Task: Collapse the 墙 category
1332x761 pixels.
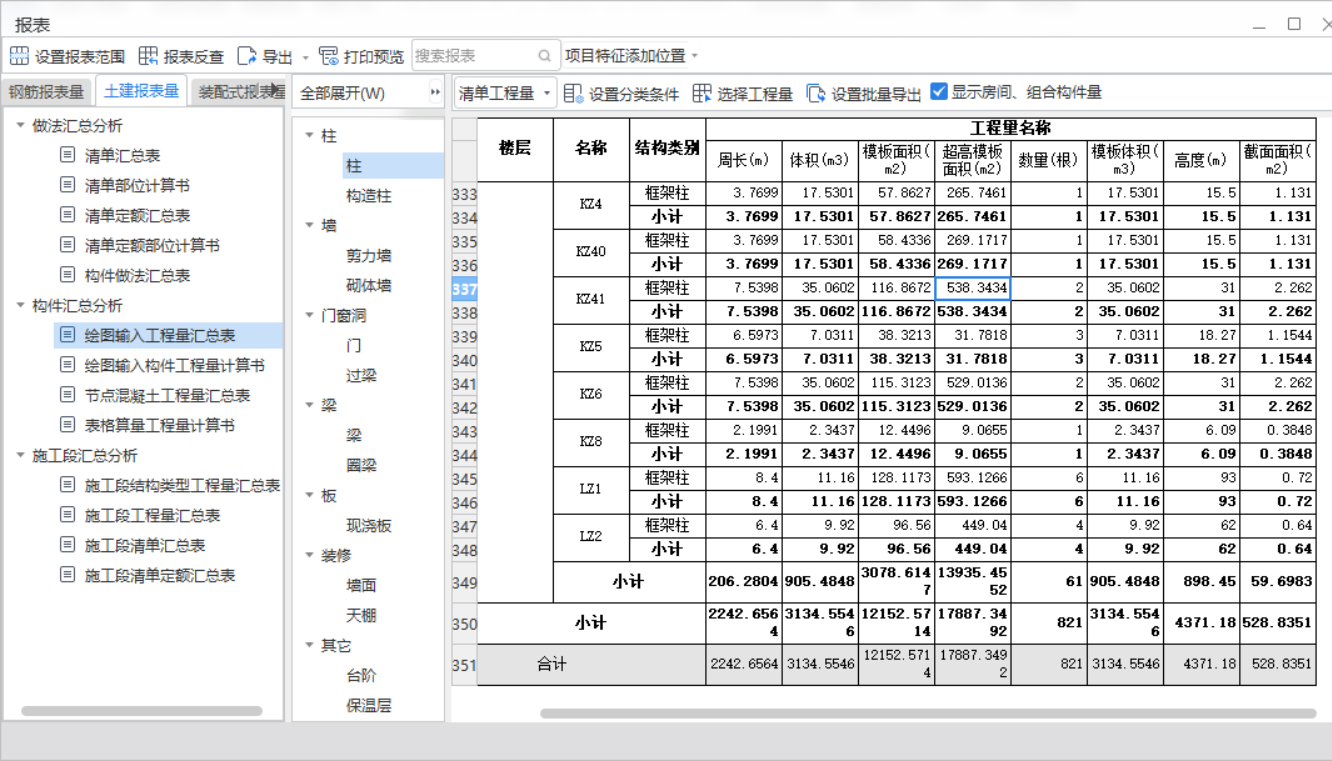Action: coord(310,225)
